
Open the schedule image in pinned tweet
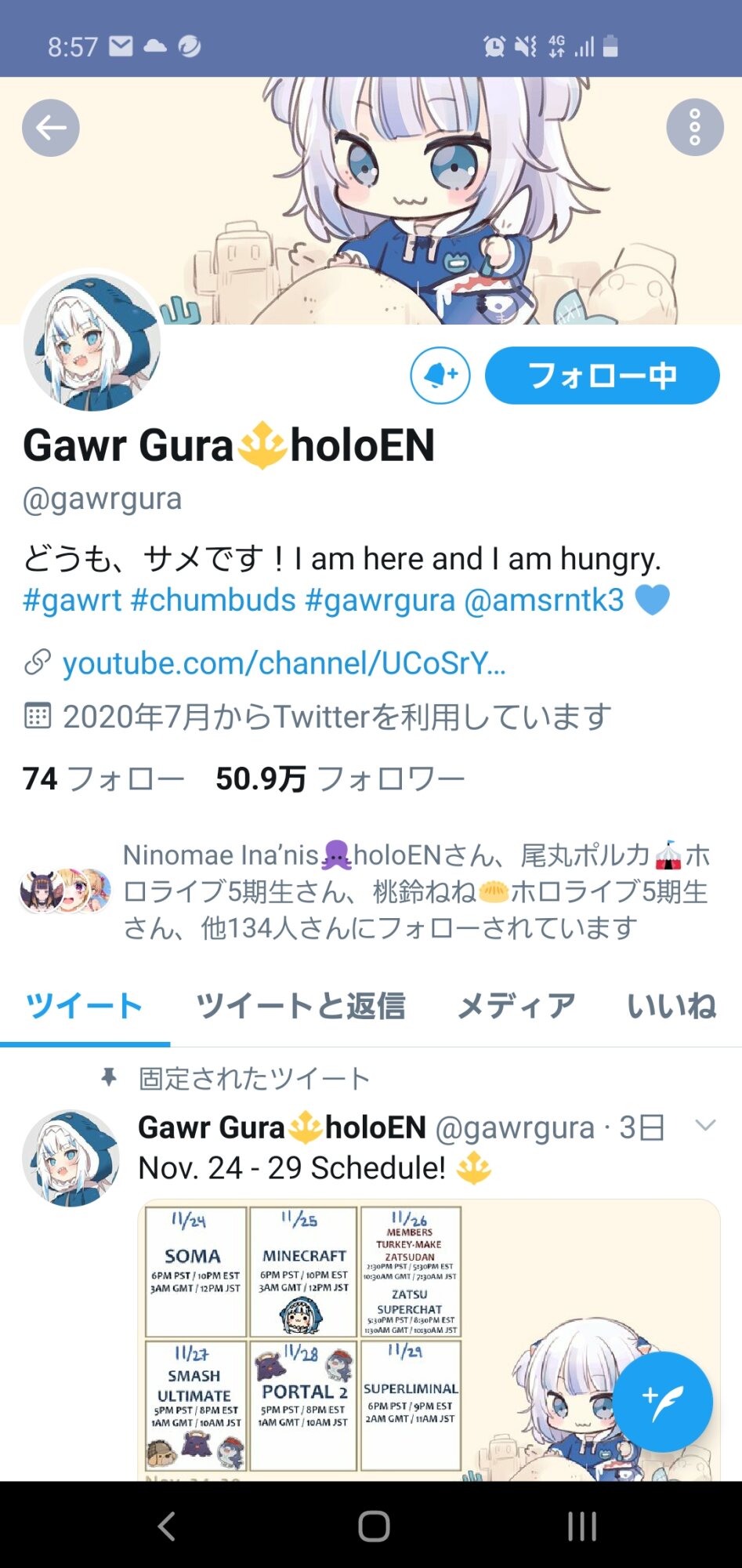429,1340
